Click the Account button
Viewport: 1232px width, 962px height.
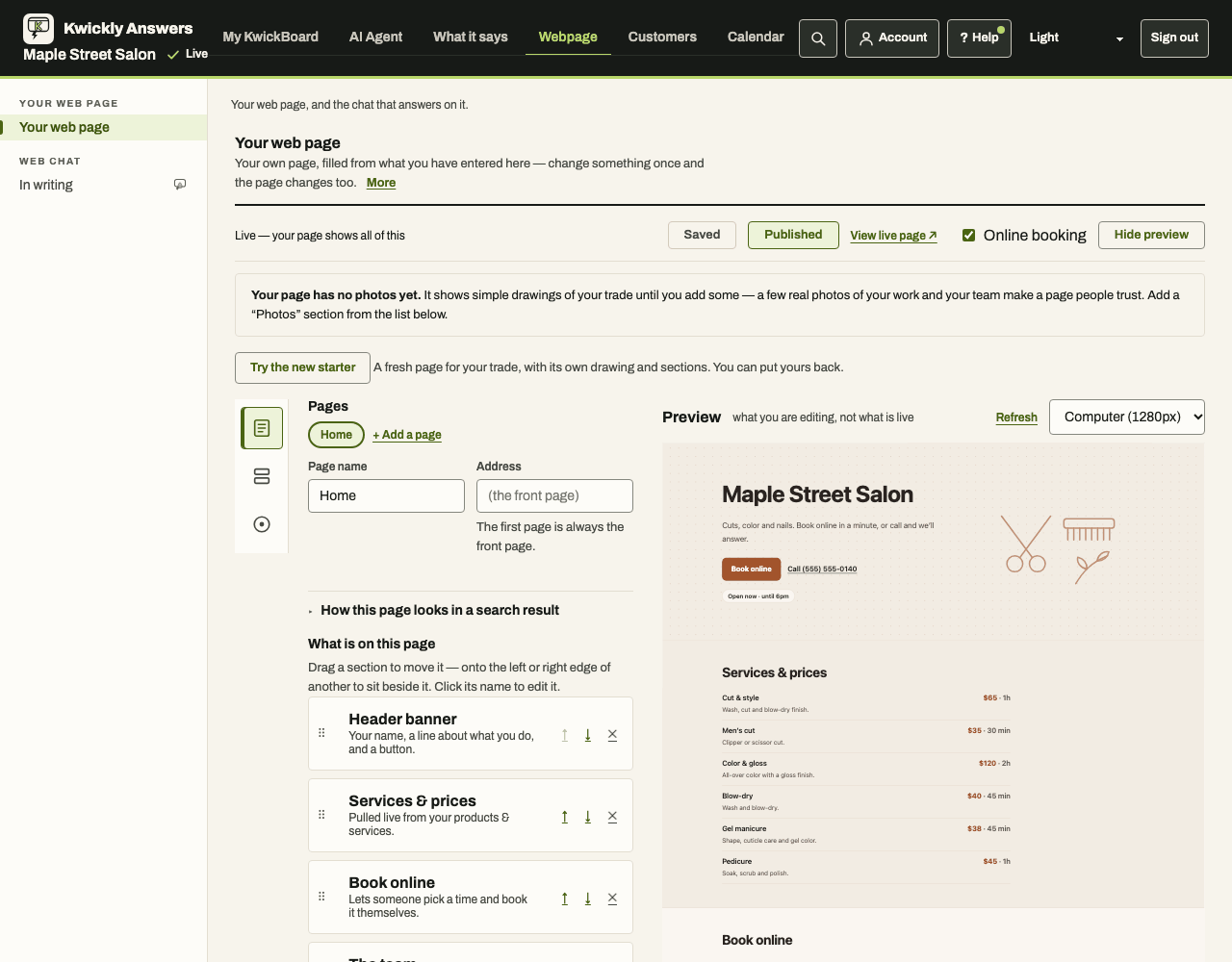[x=892, y=38]
